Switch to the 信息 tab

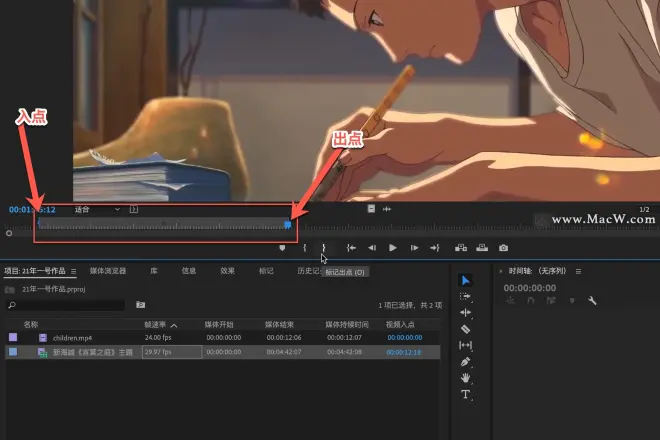coord(189,271)
